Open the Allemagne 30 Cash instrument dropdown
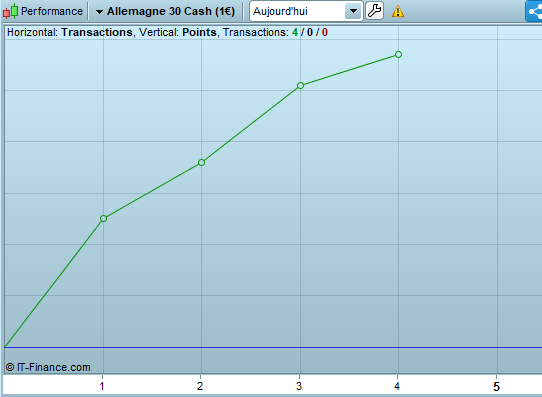This screenshot has height=397, width=542. [166, 11]
